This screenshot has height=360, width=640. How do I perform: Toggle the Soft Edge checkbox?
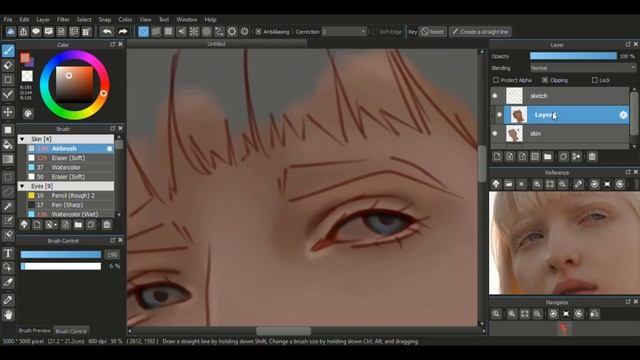pyautogui.click(x=374, y=32)
